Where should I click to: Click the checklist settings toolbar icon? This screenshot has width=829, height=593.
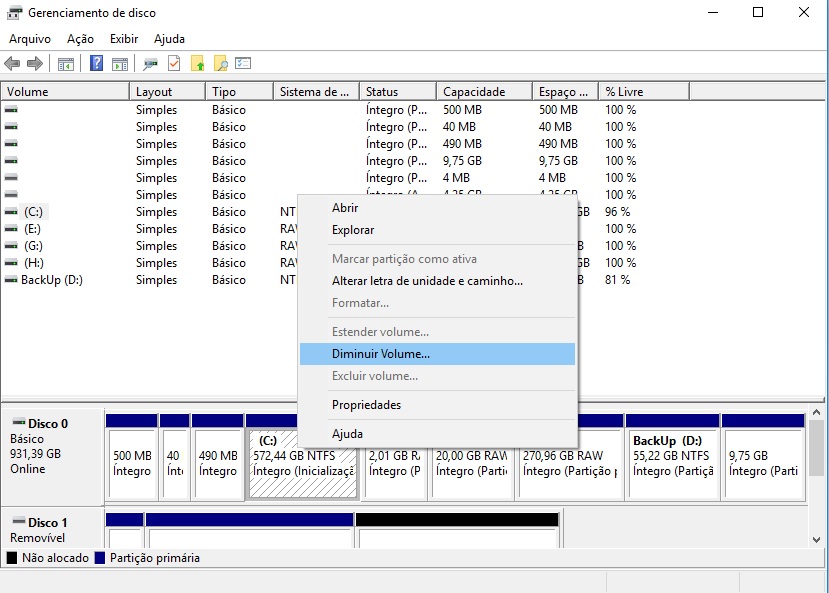click(x=243, y=64)
